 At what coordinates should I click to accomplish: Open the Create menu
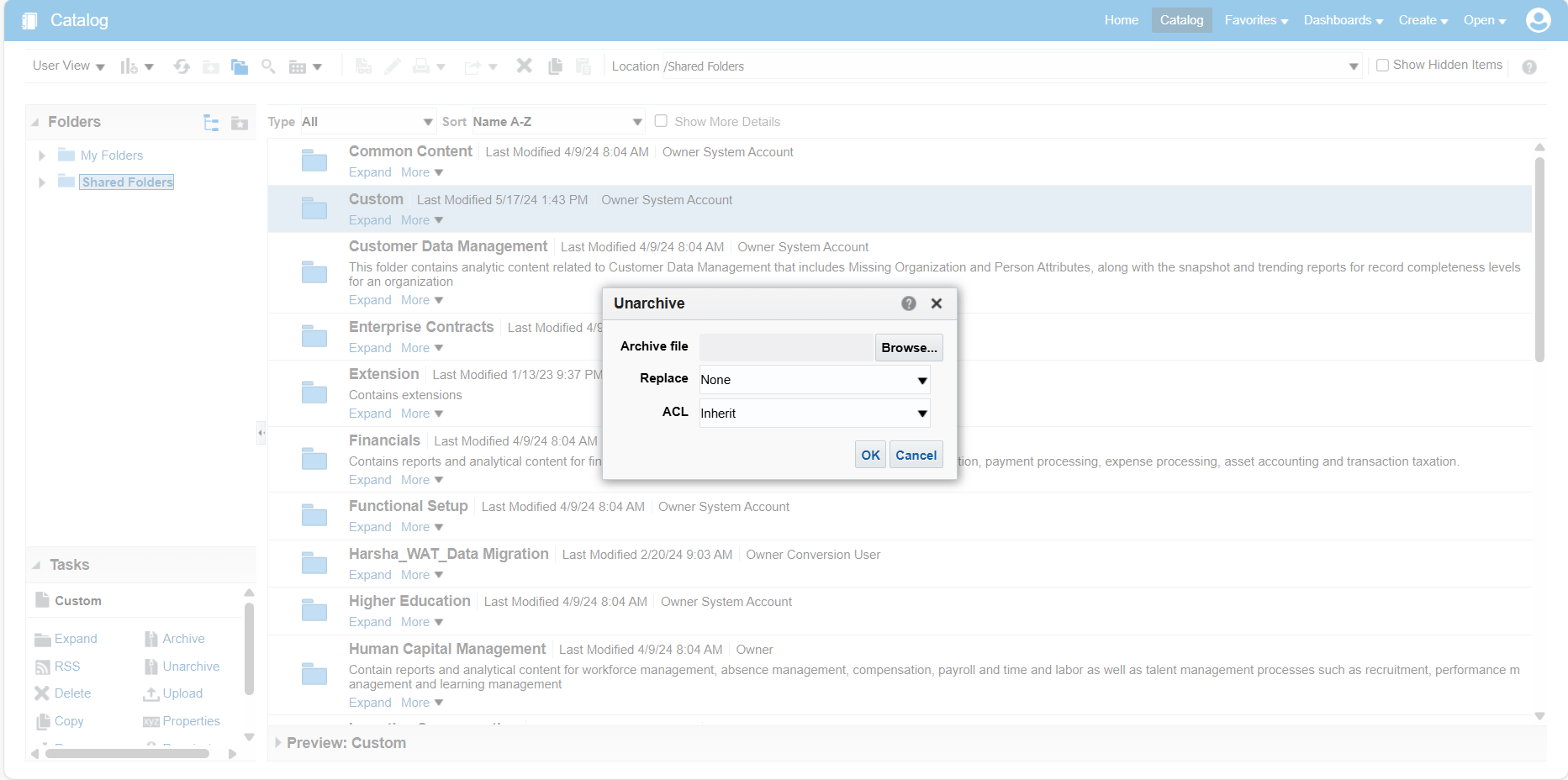(1423, 20)
